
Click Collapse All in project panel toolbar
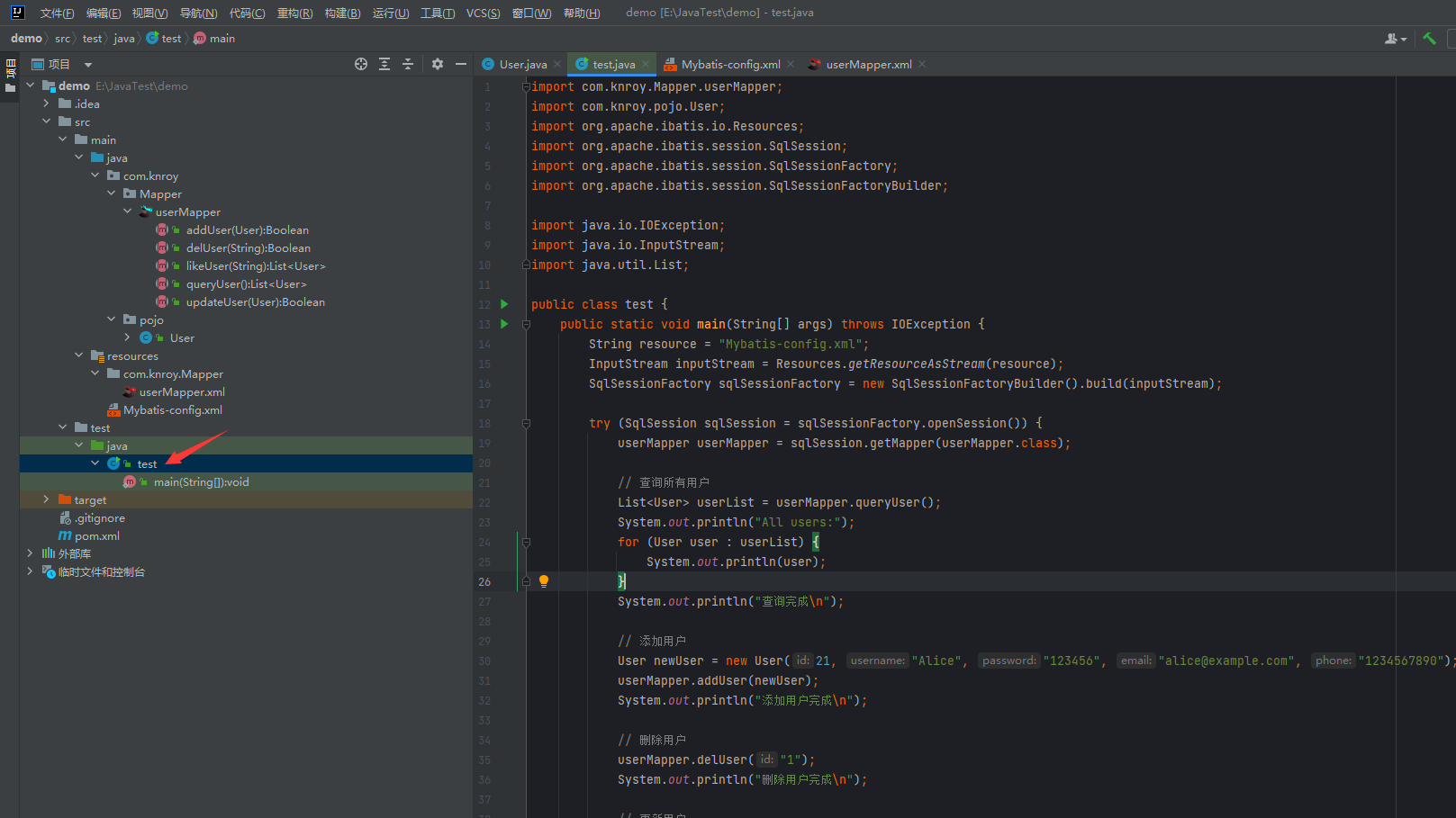[x=408, y=64]
